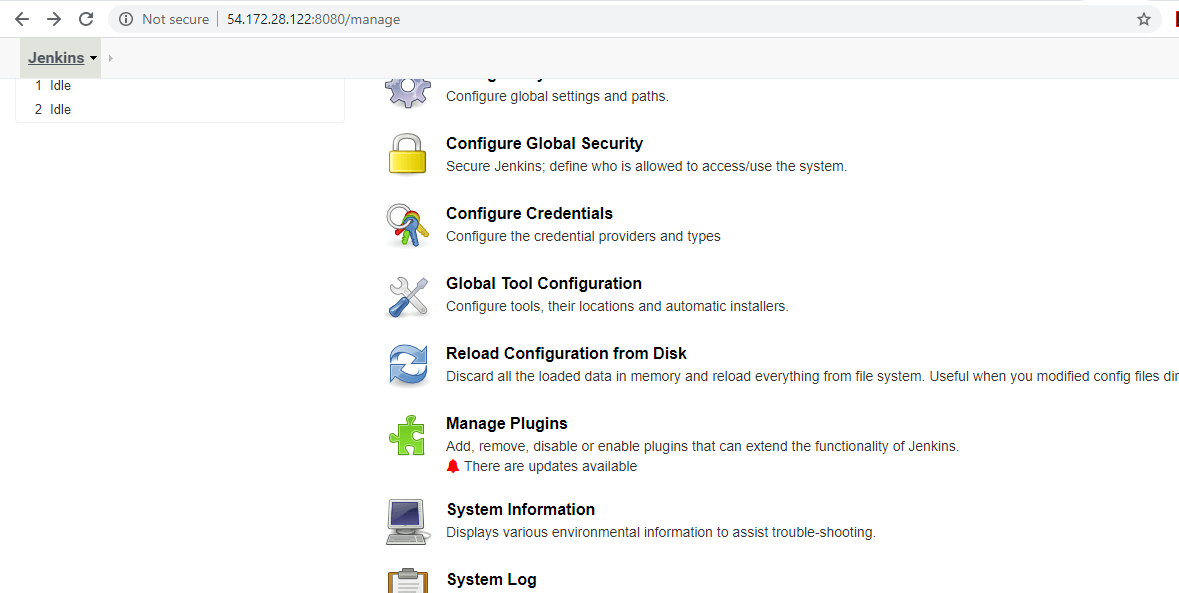Open the Jenkins breadcrumb dropdown arrow
Viewport: 1179px width, 593px height.
point(93,59)
